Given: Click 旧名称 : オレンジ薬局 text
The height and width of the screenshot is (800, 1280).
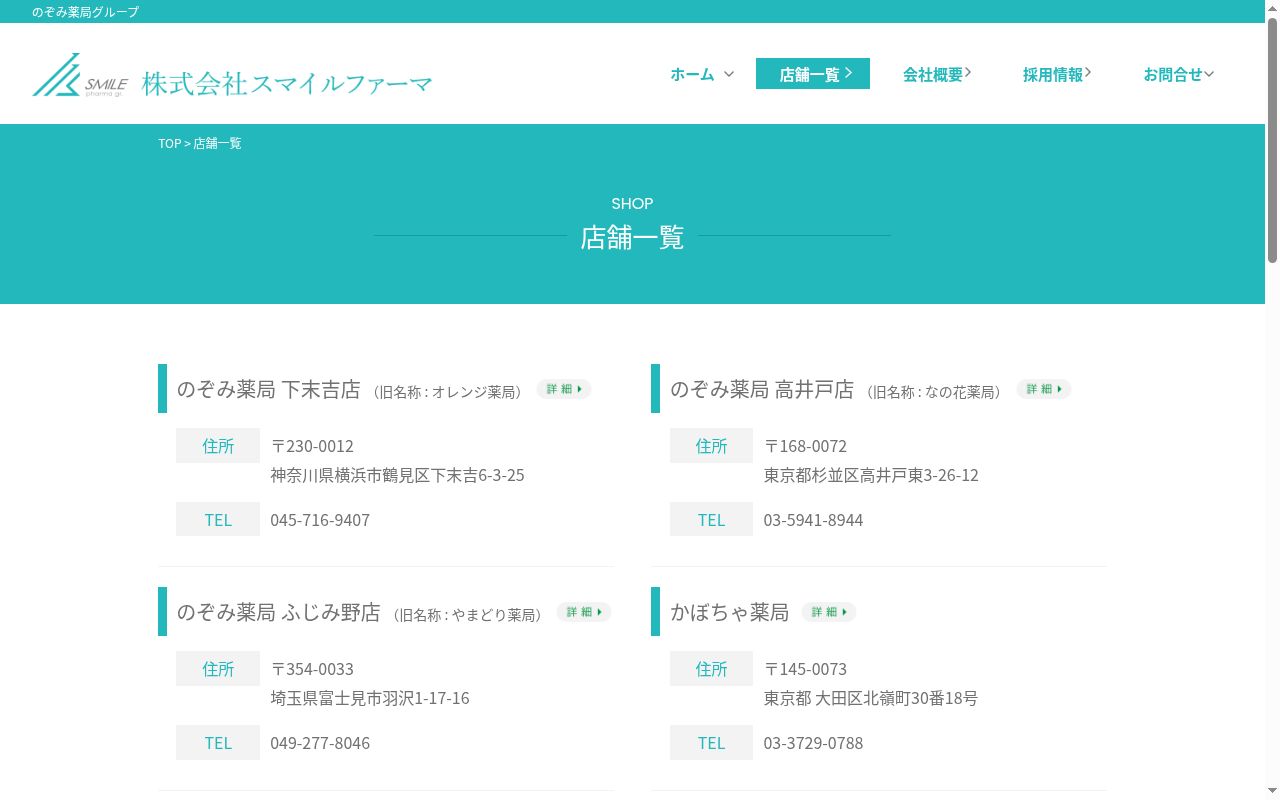Looking at the screenshot, I should point(448,392).
